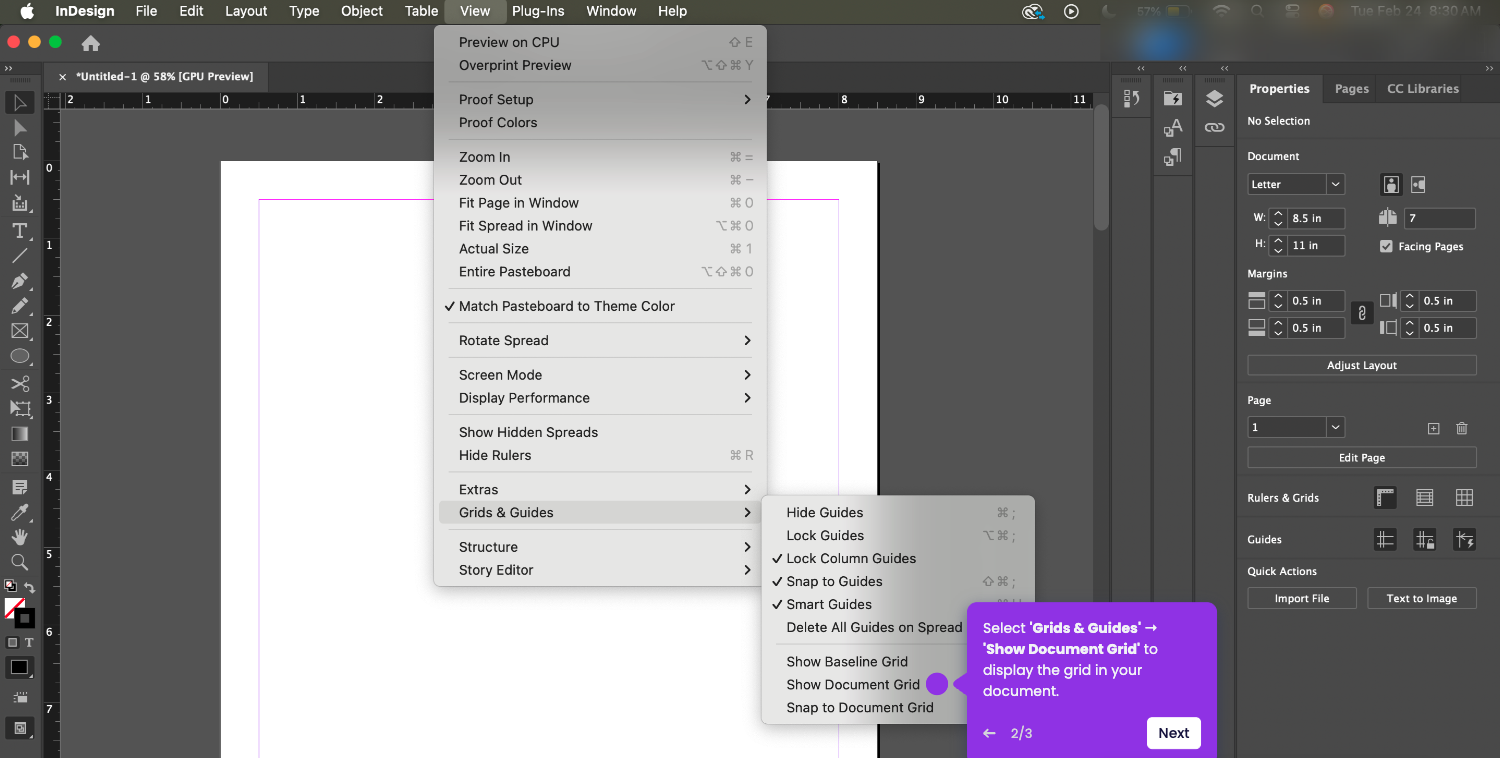Select the Scissors tool
1500x758 pixels.
point(19,383)
